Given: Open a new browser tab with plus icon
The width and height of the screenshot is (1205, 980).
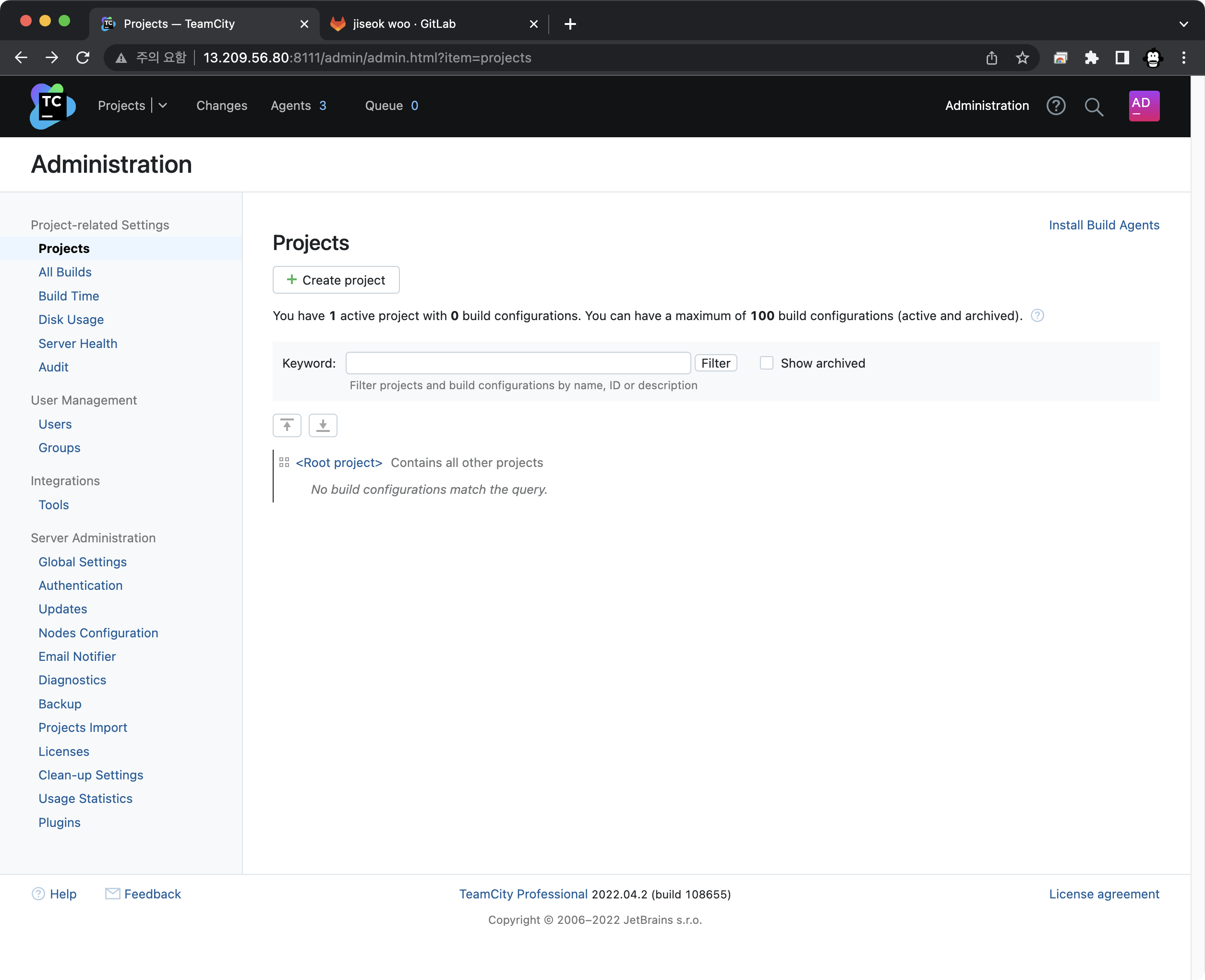Looking at the screenshot, I should (x=570, y=24).
